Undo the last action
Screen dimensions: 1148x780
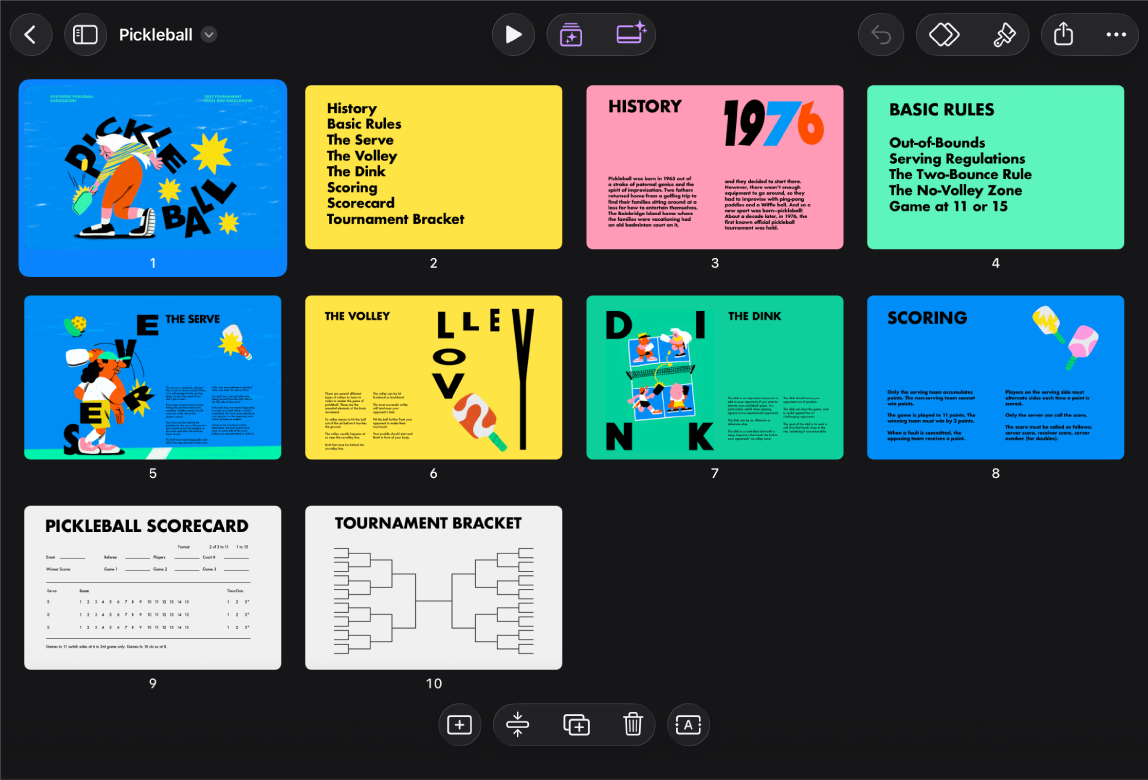pos(881,34)
